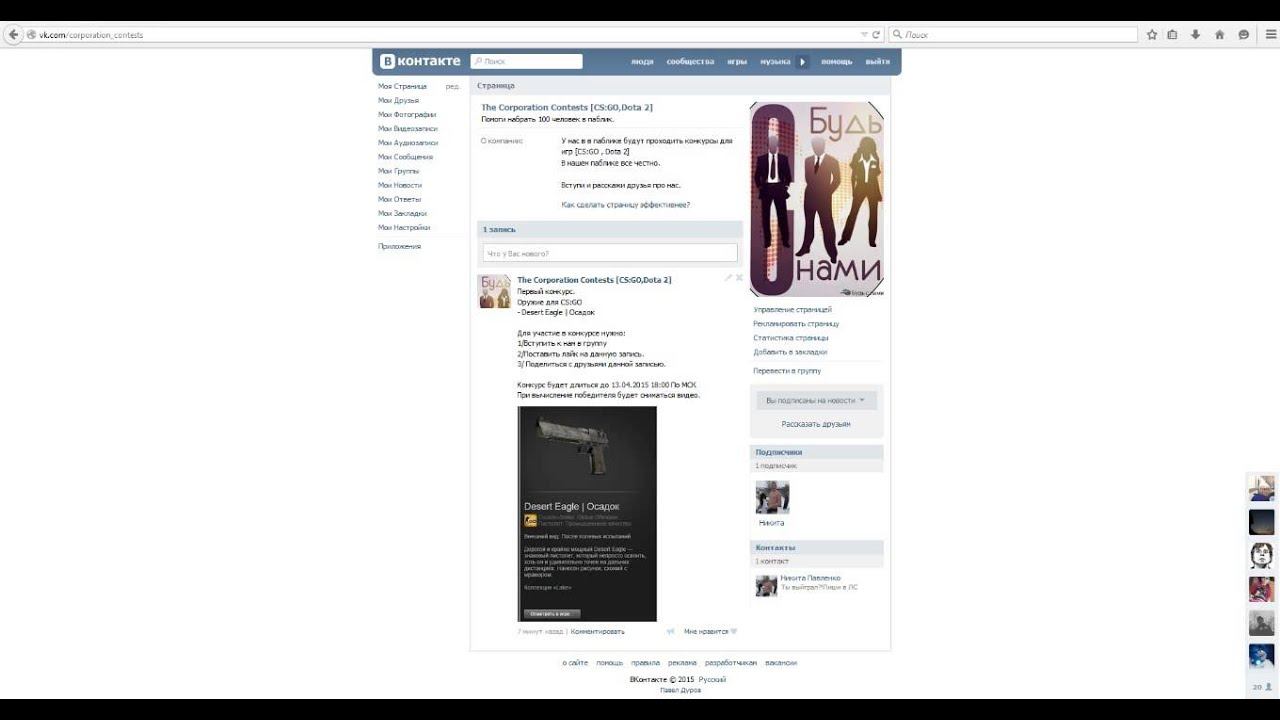Open subscriber Никита's photo

point(772,497)
